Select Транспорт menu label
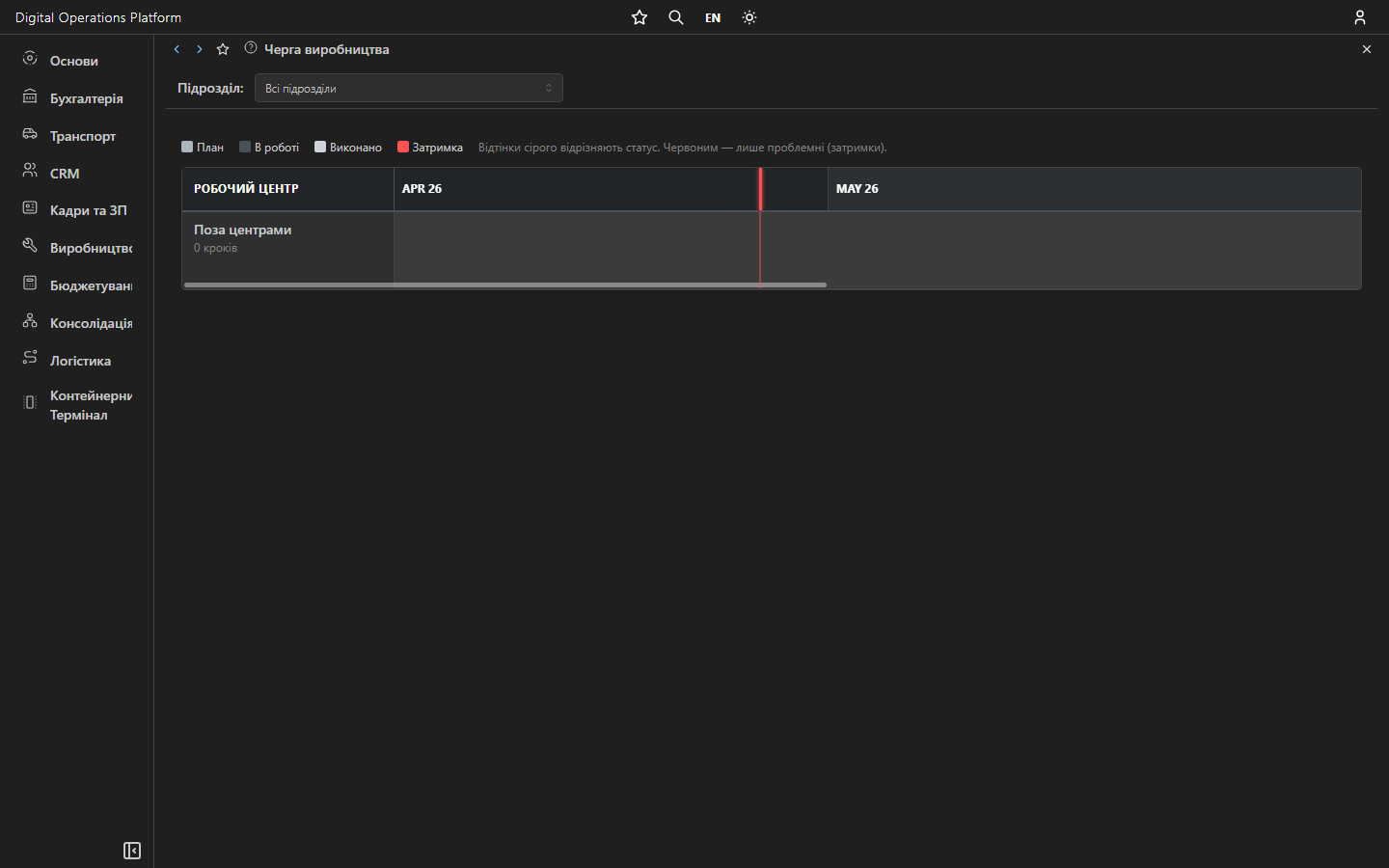The width and height of the screenshot is (1389, 868). point(83,136)
